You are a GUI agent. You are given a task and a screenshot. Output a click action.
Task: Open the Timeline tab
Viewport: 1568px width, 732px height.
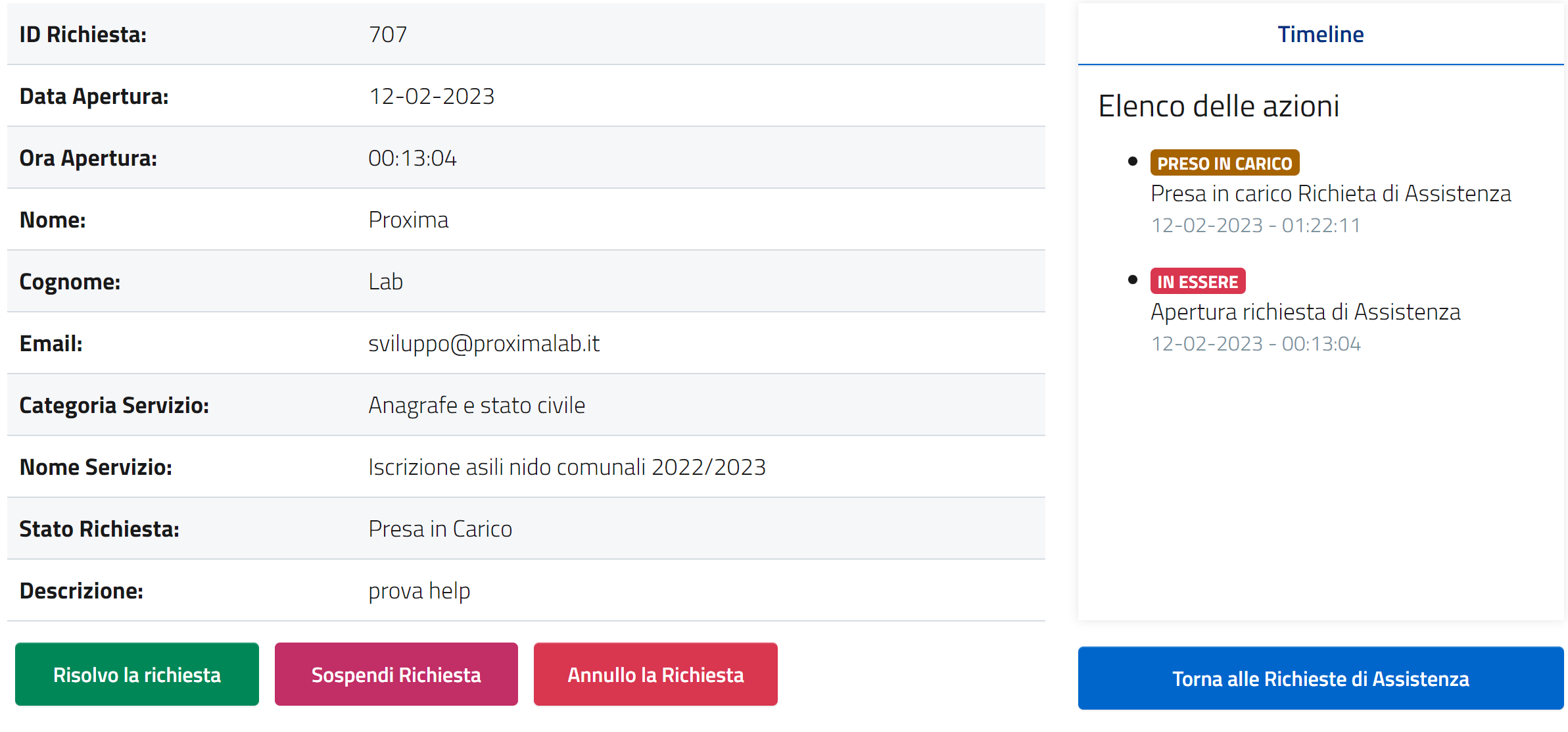[x=1320, y=34]
